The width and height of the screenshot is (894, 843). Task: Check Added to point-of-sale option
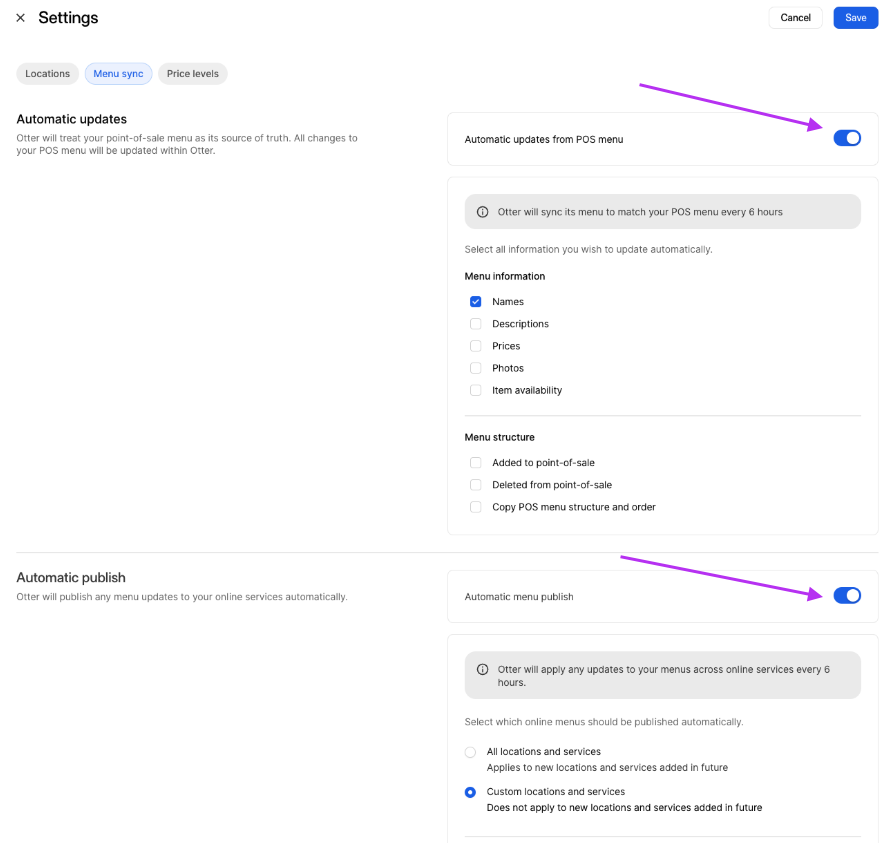click(x=476, y=463)
